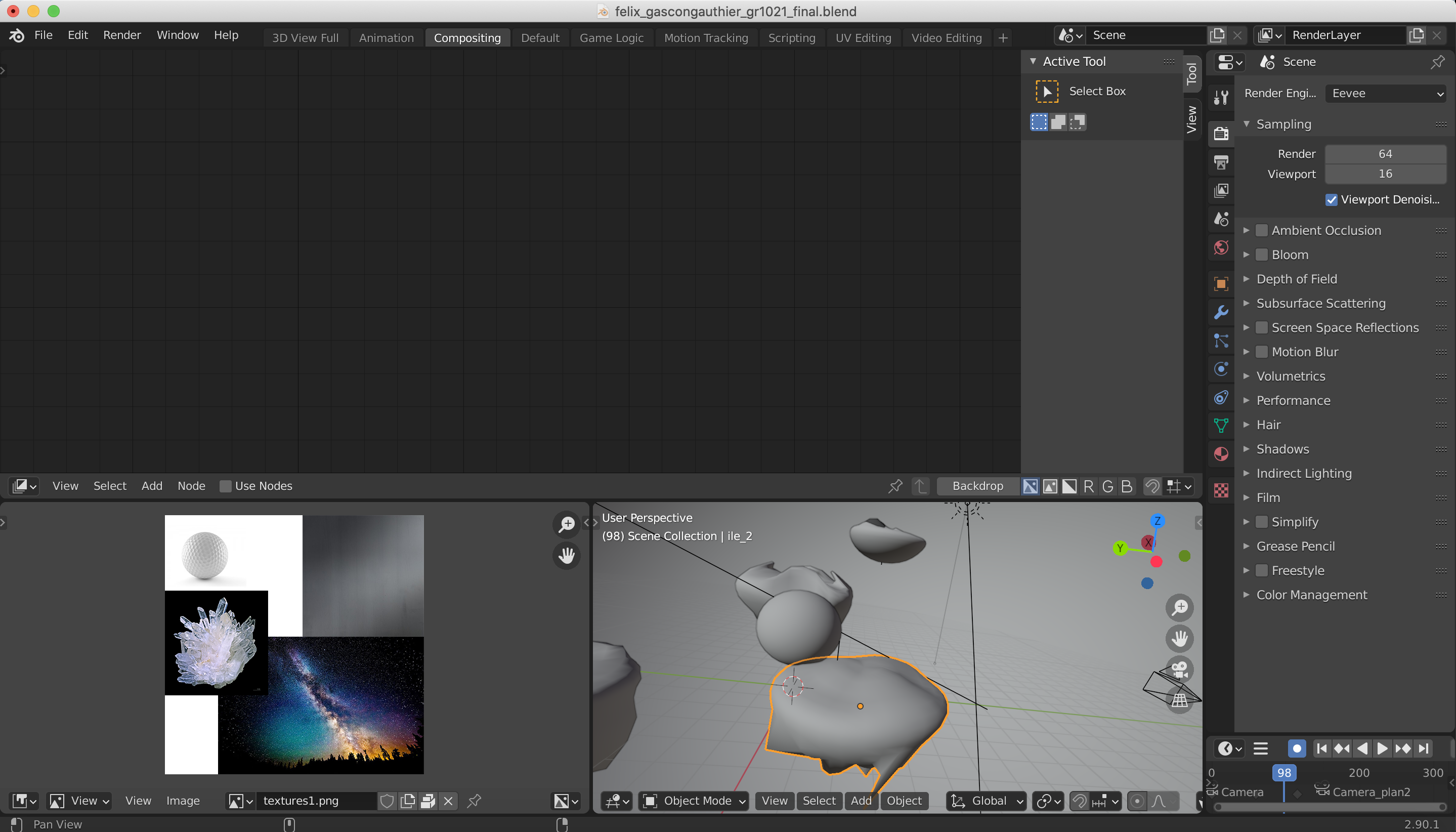The image size is (1456, 832).
Task: Open the Material properties tab icon
Action: click(1221, 454)
